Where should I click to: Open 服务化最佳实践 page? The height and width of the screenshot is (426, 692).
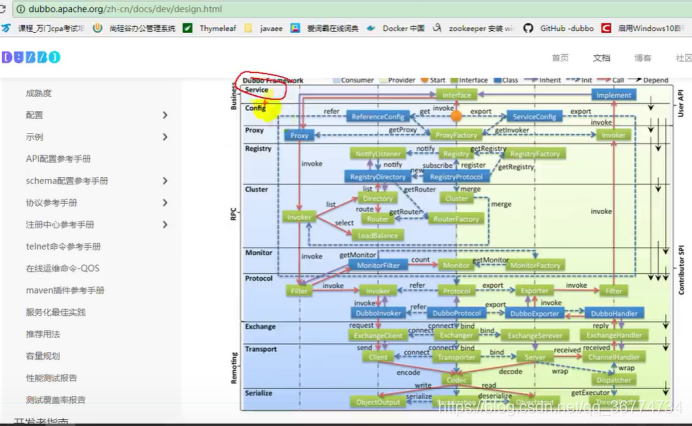[x=56, y=312]
